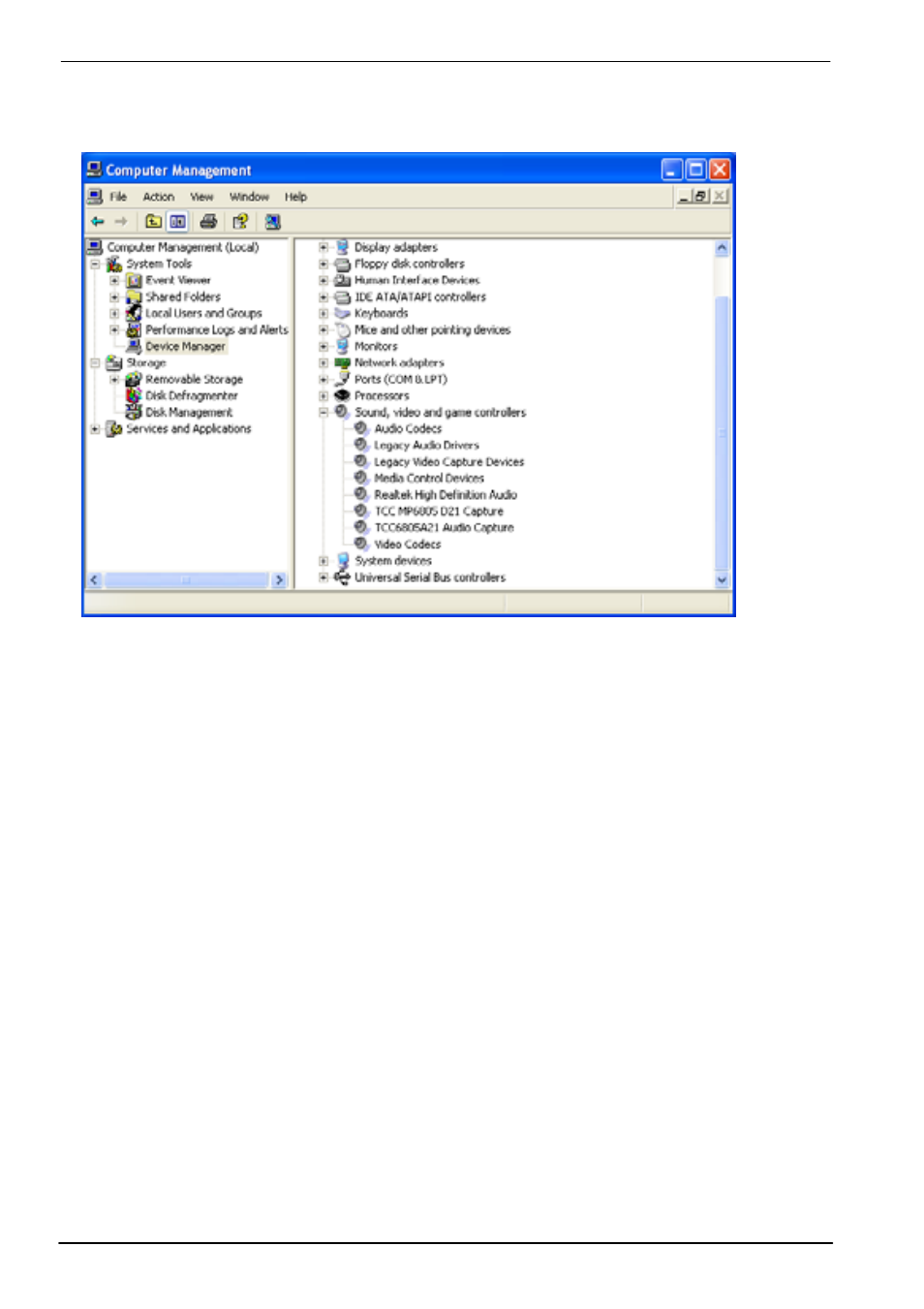This screenshot has width=924, height=1309.
Task: Click the Video Codecs speaker icon
Action: point(361,544)
